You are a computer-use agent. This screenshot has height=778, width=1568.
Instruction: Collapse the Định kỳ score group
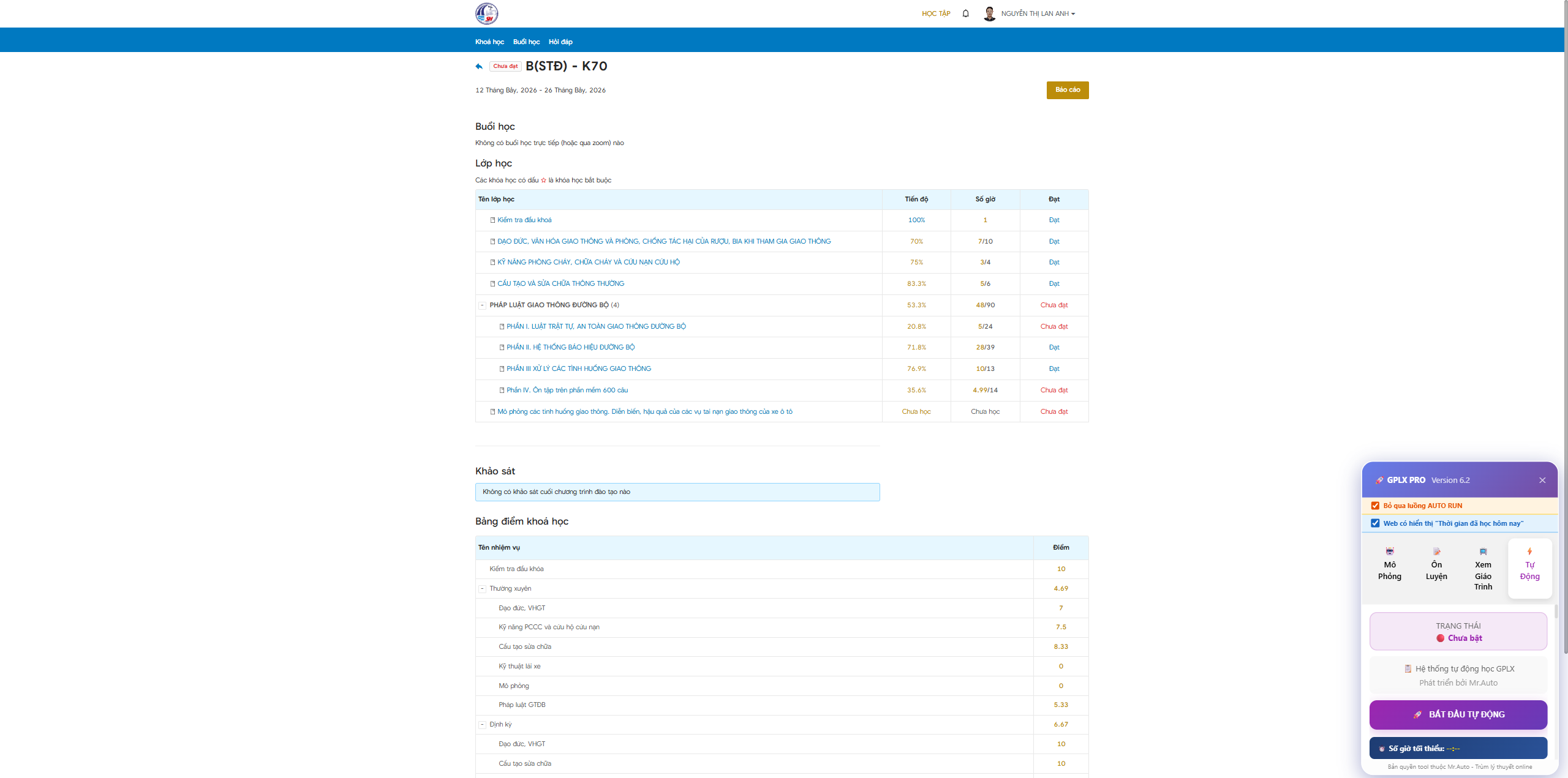point(482,724)
